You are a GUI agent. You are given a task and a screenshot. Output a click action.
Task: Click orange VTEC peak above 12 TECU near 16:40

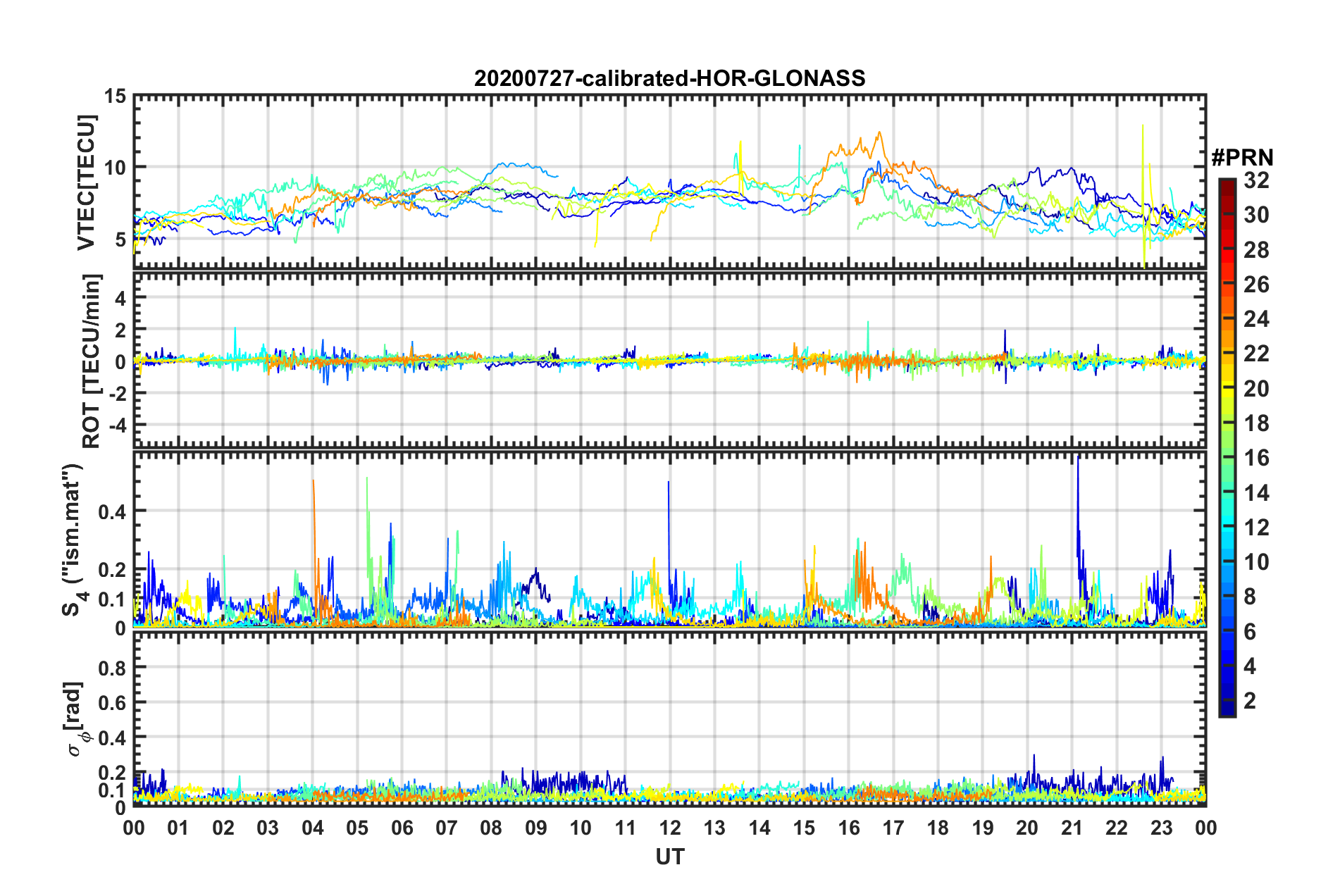[878, 134]
